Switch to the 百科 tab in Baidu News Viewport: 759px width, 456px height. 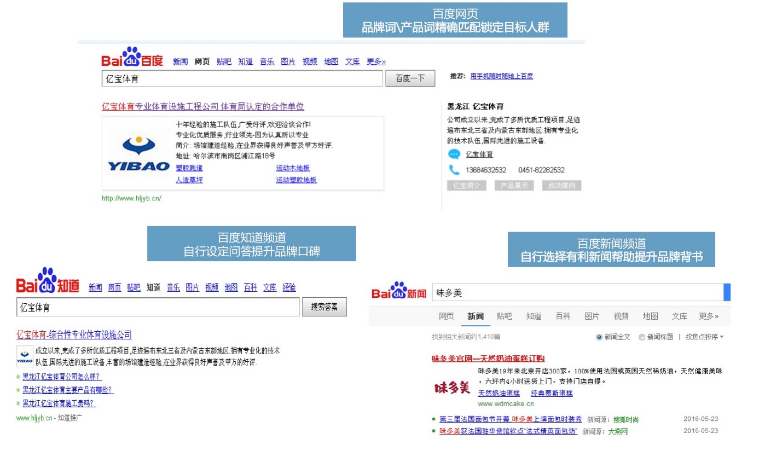(563, 316)
